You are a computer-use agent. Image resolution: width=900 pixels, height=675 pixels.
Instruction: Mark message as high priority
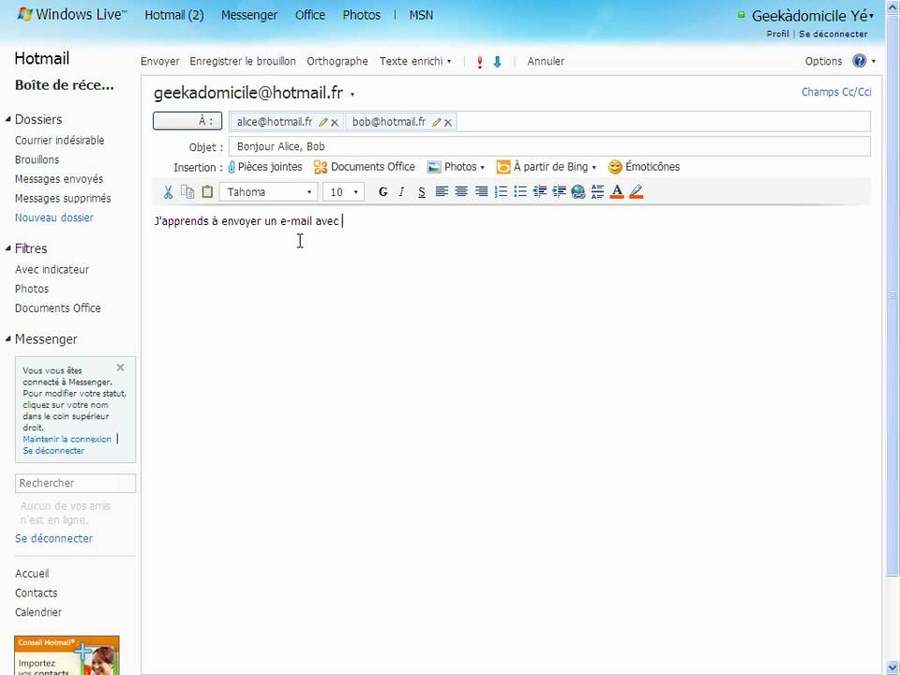pos(480,62)
